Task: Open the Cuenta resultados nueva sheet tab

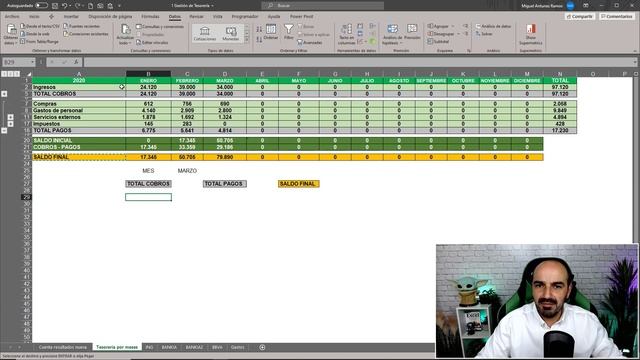Action: point(63,347)
